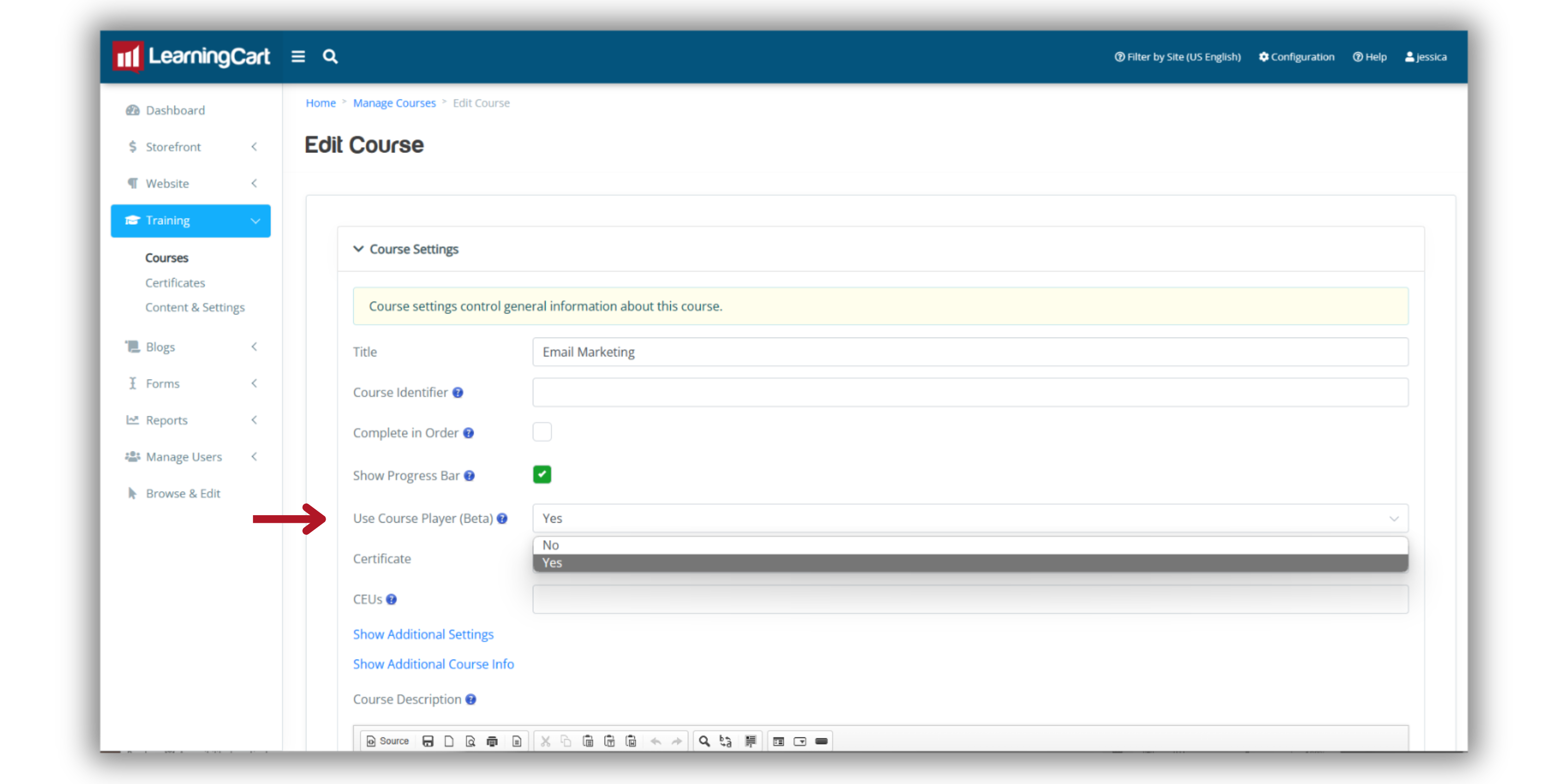1568x784 pixels.
Task: Open the hamburger menu icon
Action: [x=298, y=57]
